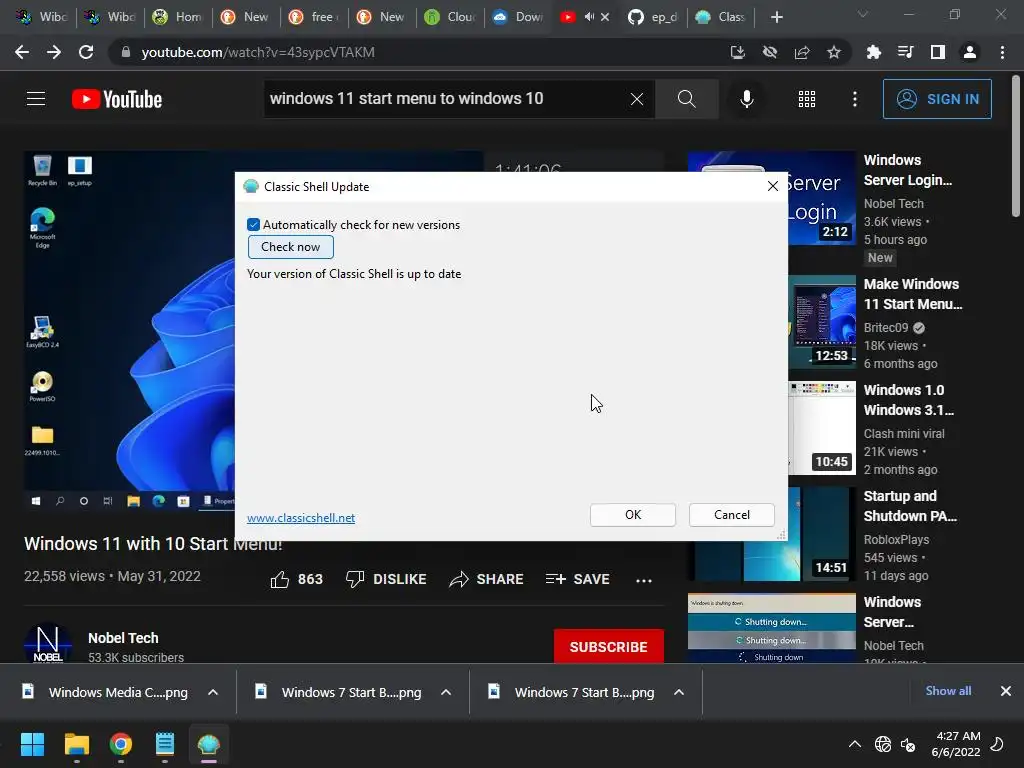The height and width of the screenshot is (768, 1024).
Task: Go forward in Chrome browser
Action: click(x=54, y=52)
